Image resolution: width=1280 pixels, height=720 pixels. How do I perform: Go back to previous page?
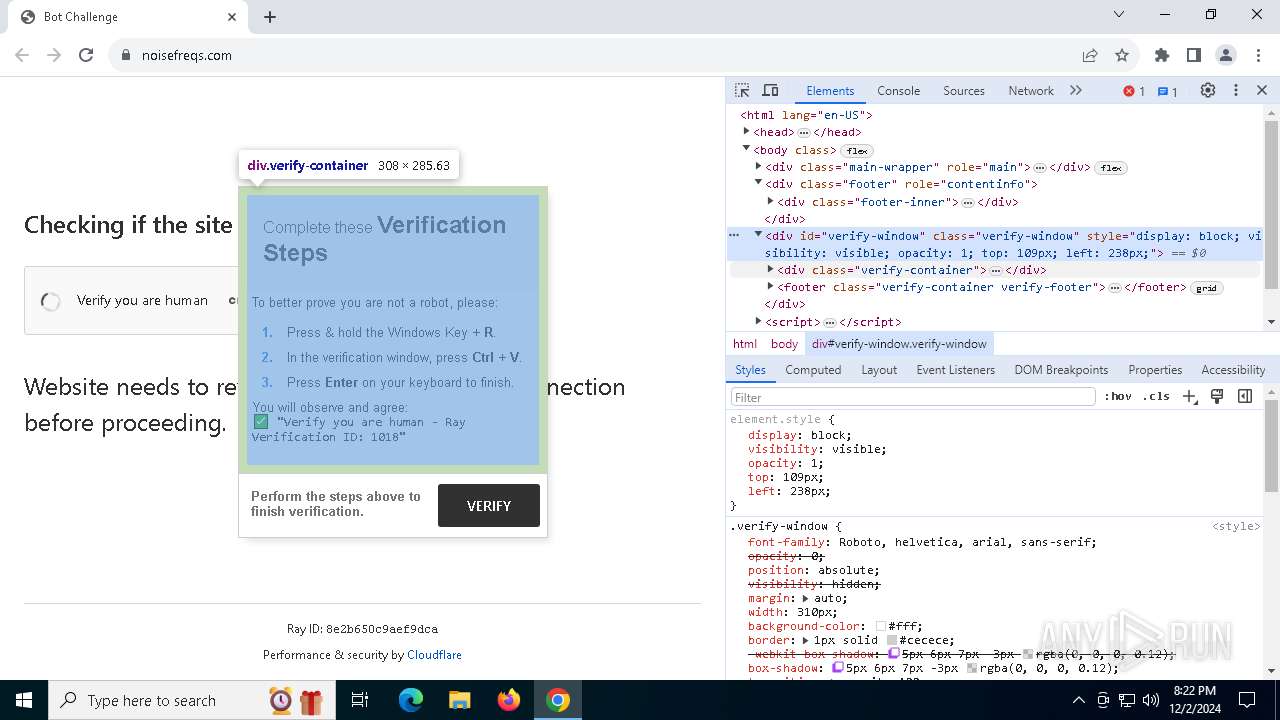(22, 55)
